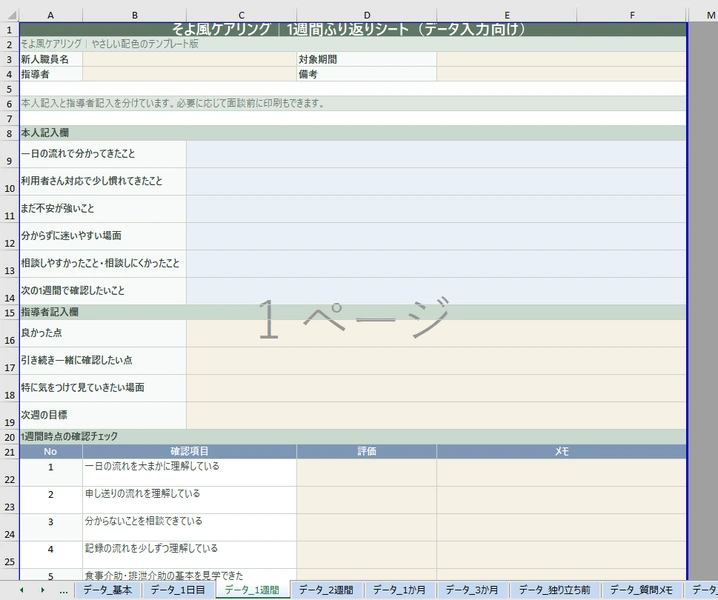Click the input cell next to 新人職員名

tap(189, 59)
